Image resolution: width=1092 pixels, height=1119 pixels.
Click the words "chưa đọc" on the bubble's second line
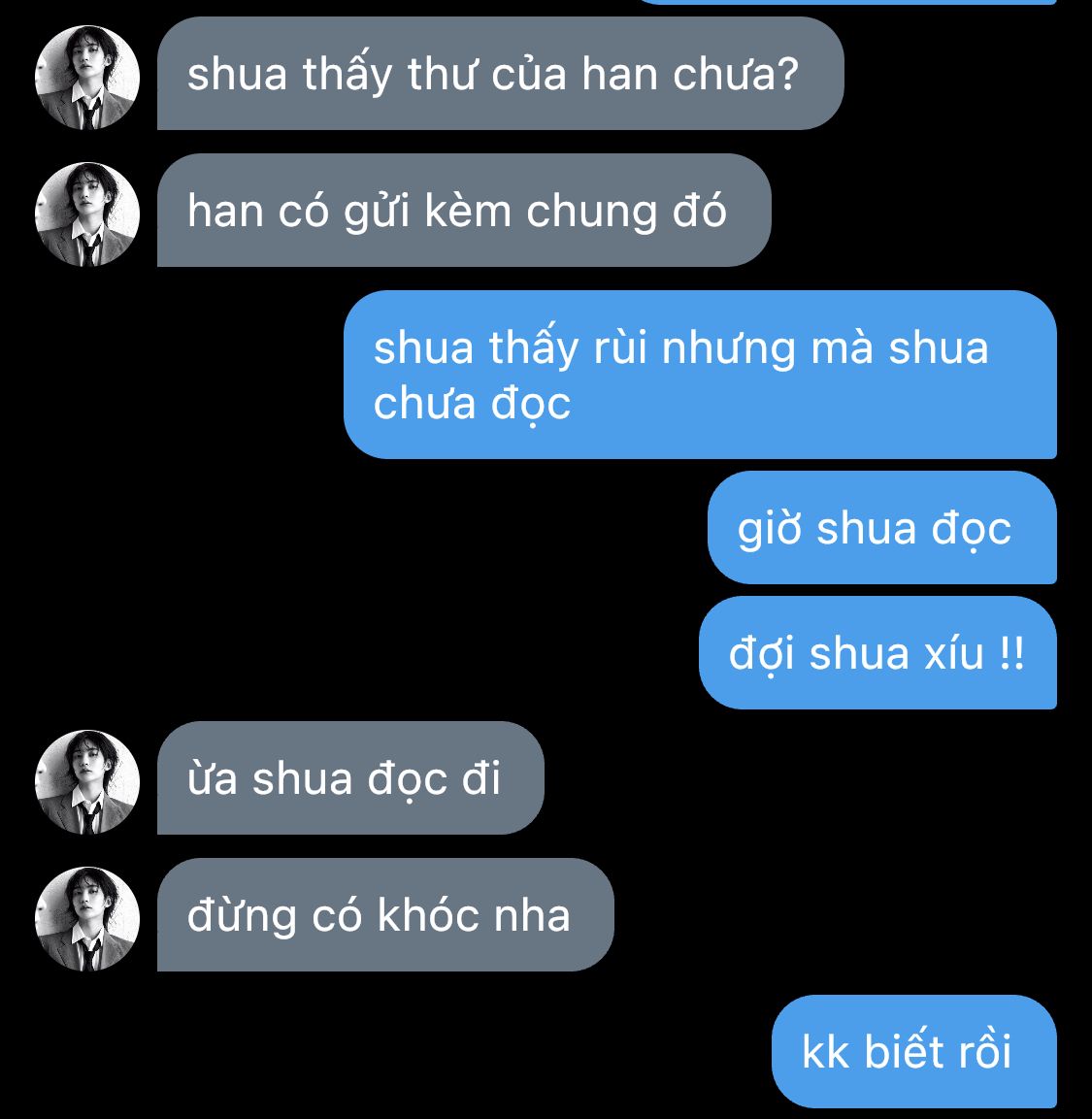[472, 405]
